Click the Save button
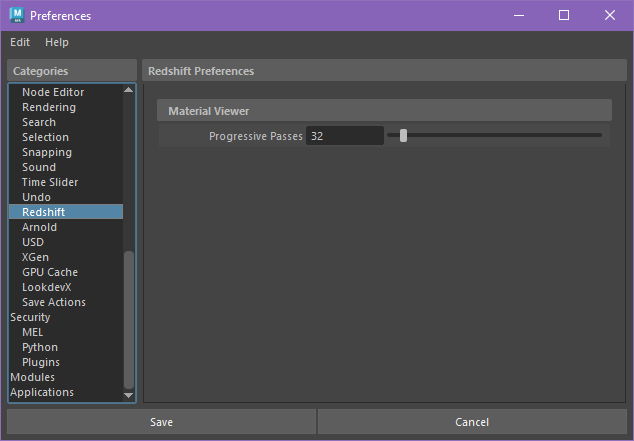 [x=161, y=422]
